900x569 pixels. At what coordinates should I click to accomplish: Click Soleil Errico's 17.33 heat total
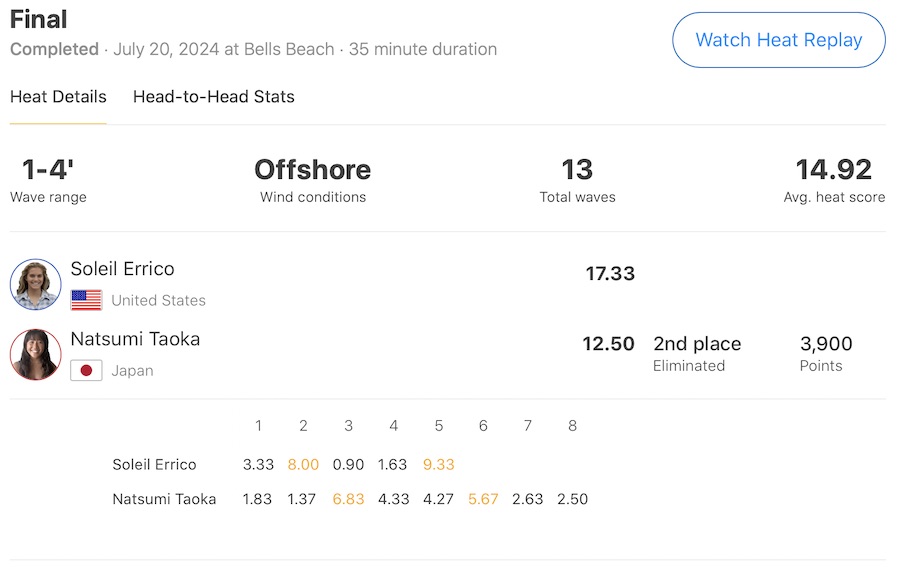pyautogui.click(x=609, y=273)
